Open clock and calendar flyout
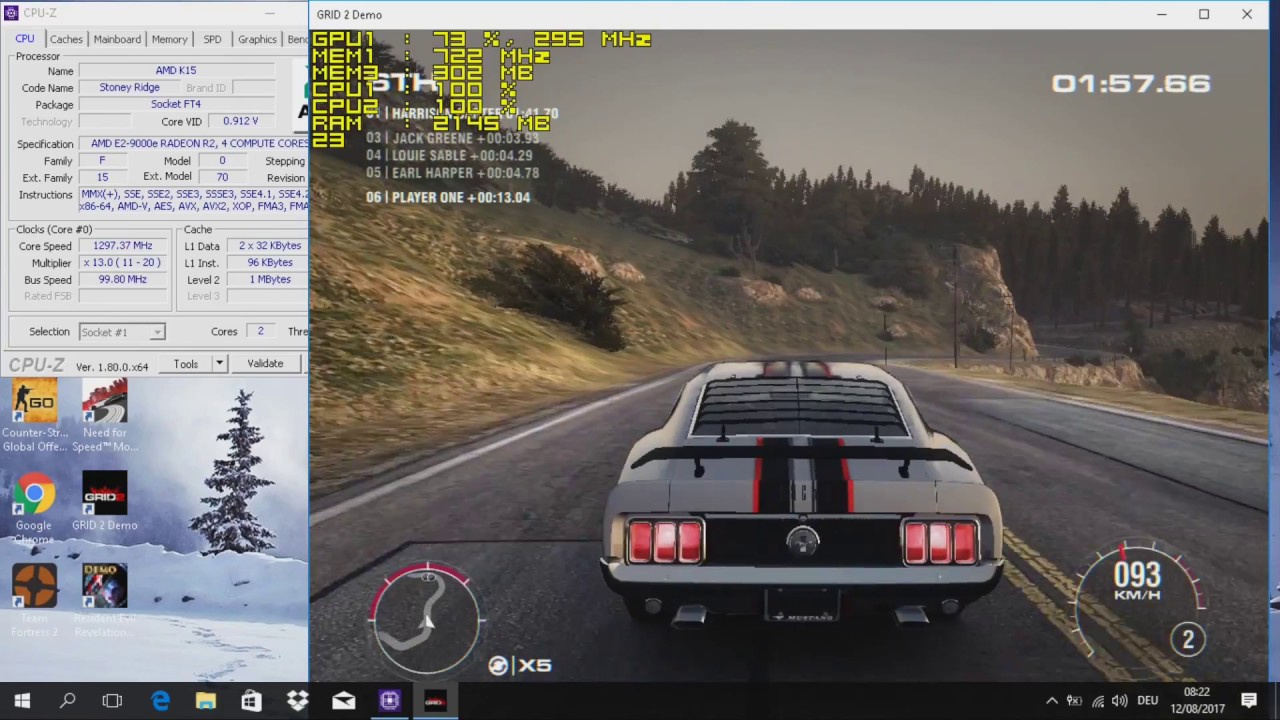Viewport: 1280px width, 720px height. (x=1196, y=700)
